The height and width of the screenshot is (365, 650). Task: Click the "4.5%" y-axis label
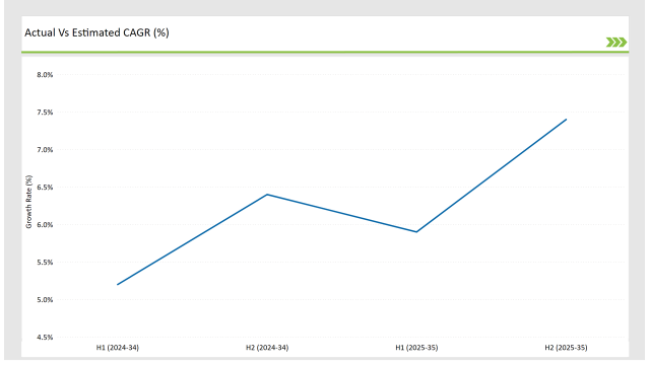tap(45, 337)
